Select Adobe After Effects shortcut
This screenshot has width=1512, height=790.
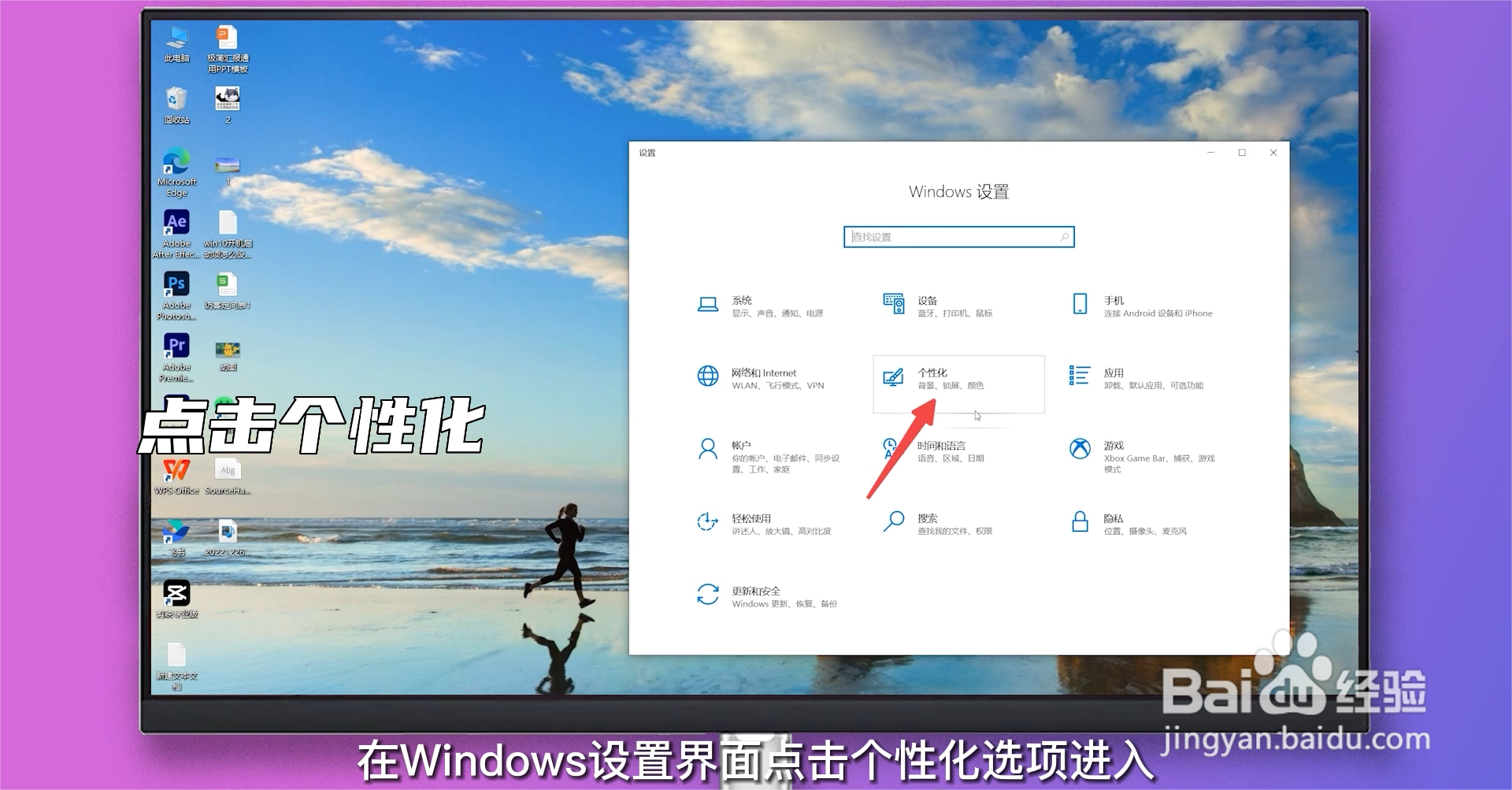176,235
